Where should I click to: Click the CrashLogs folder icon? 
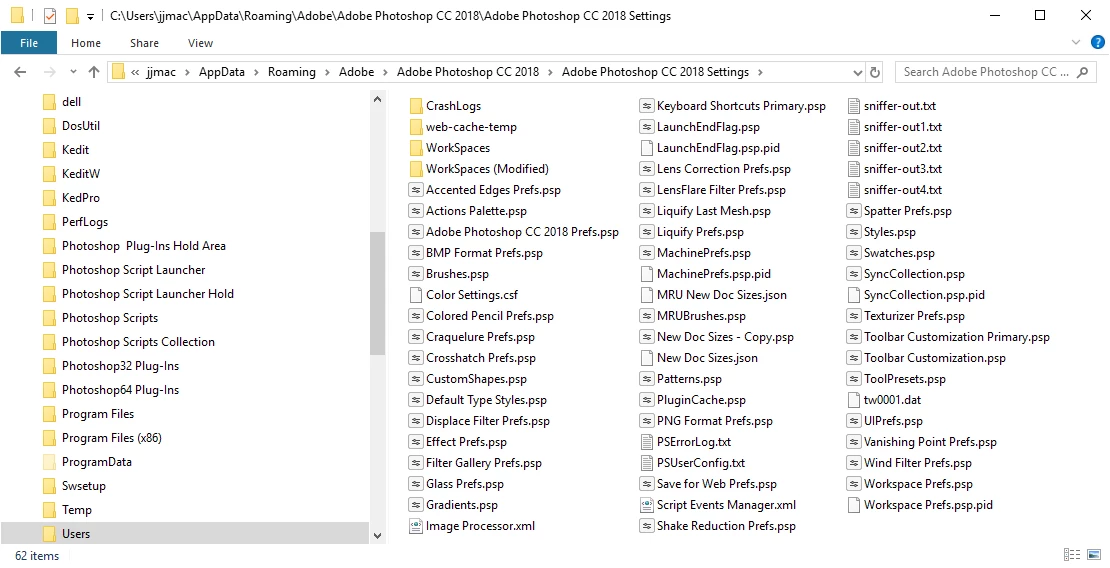(416, 106)
